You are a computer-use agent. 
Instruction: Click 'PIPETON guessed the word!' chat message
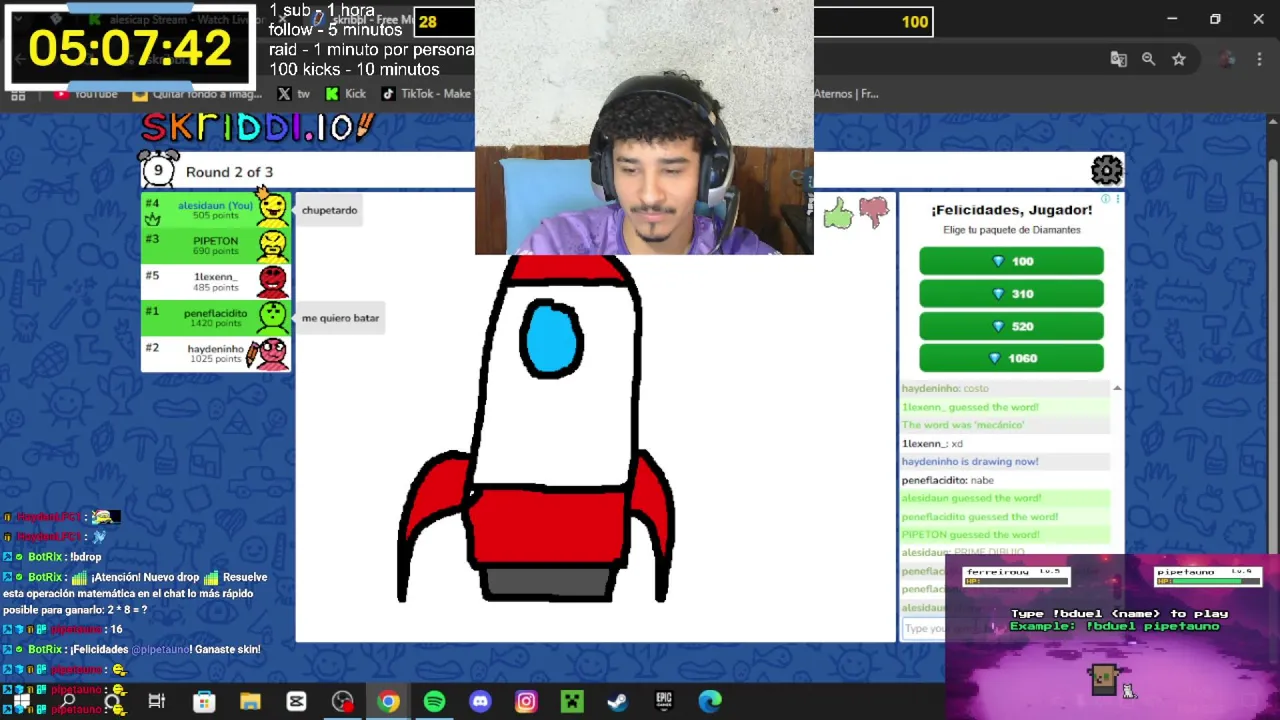970,535
